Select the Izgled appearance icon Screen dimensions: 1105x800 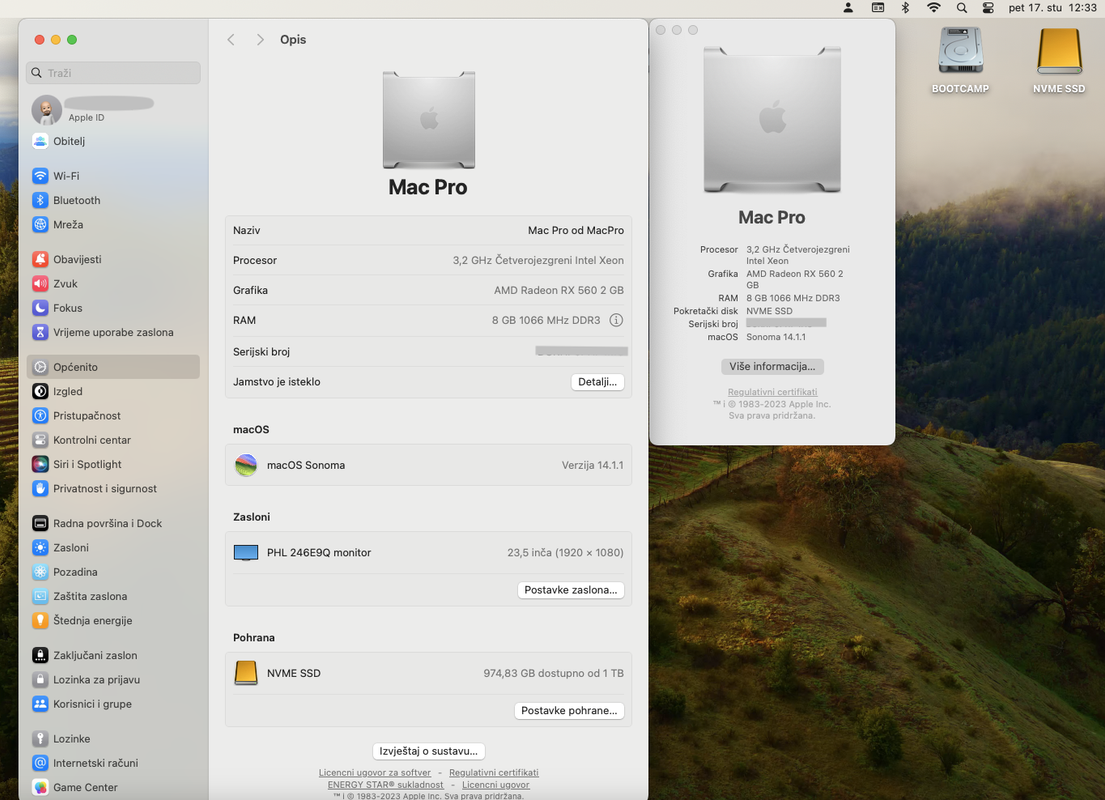(40, 391)
